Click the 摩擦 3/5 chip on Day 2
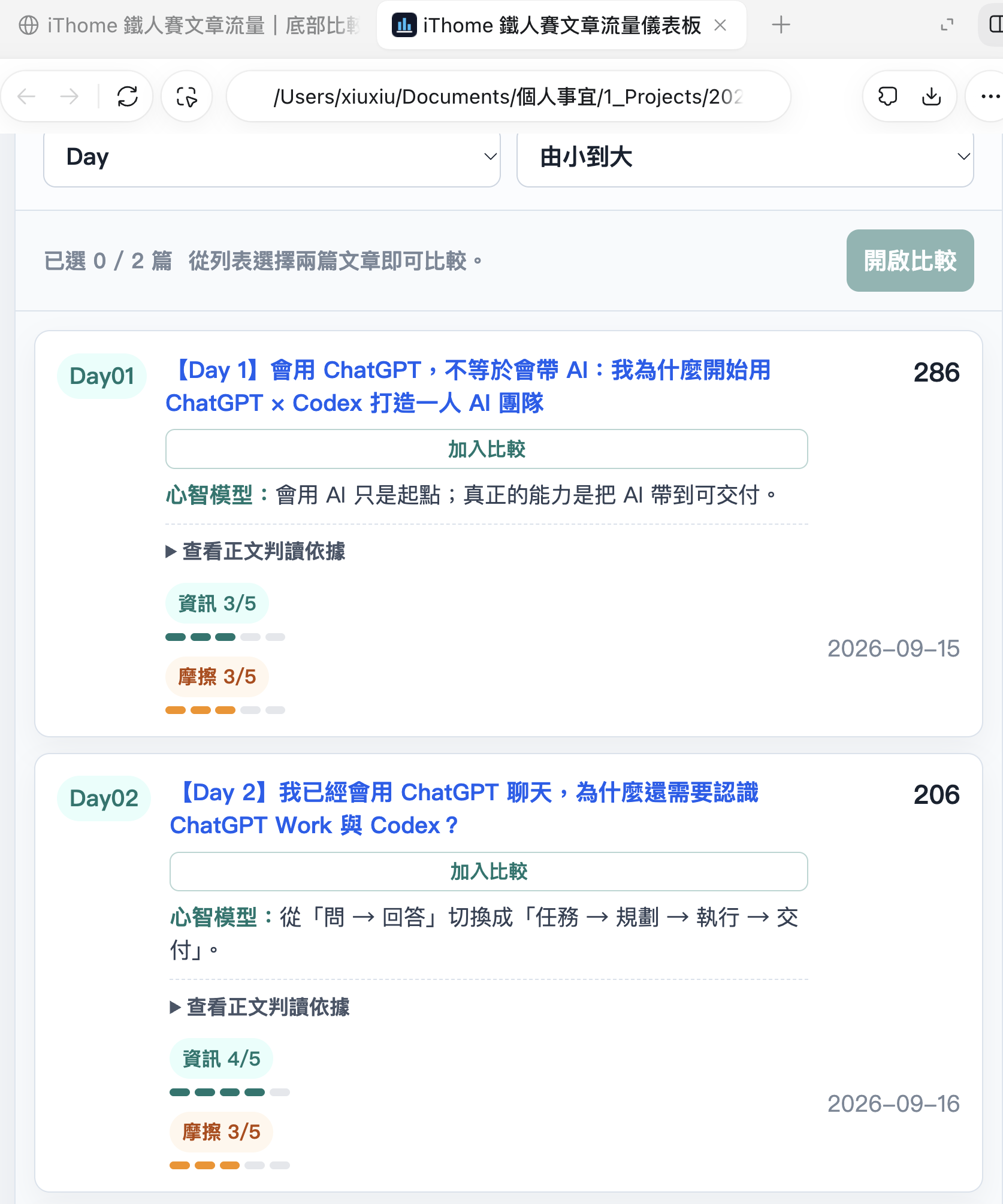 point(221,1132)
